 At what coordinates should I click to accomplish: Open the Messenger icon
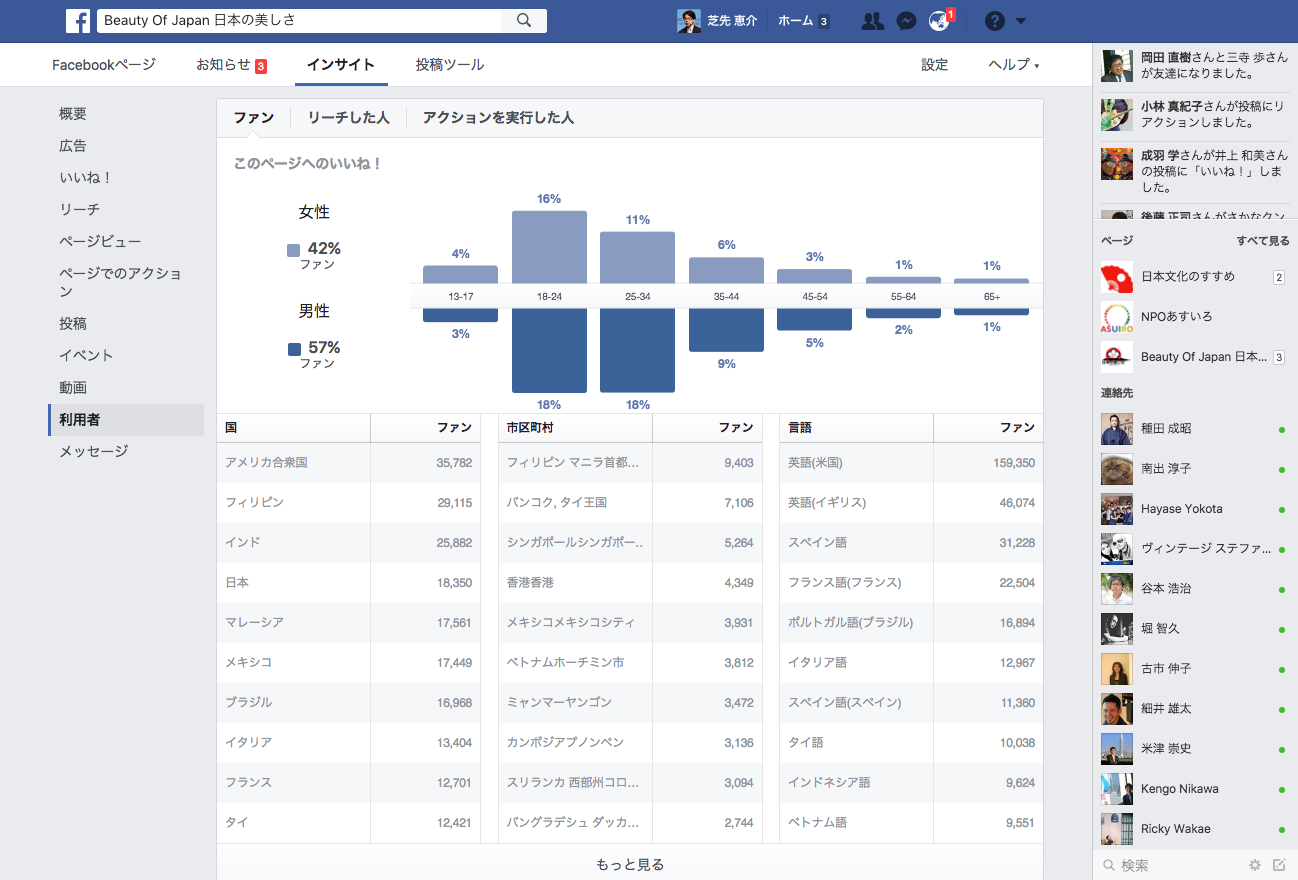(906, 21)
